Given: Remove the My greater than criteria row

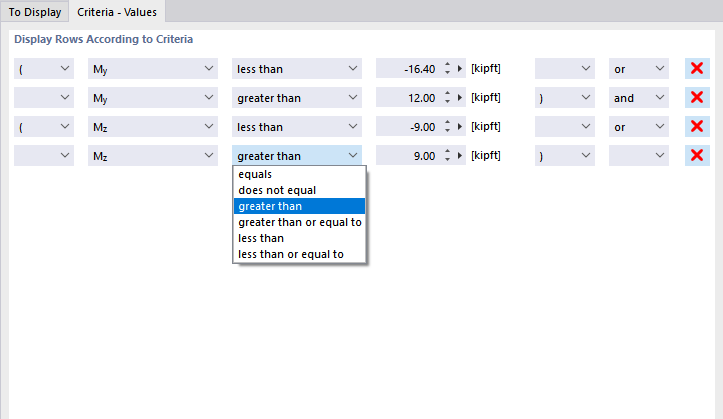Looking at the screenshot, I should pyautogui.click(x=697, y=98).
